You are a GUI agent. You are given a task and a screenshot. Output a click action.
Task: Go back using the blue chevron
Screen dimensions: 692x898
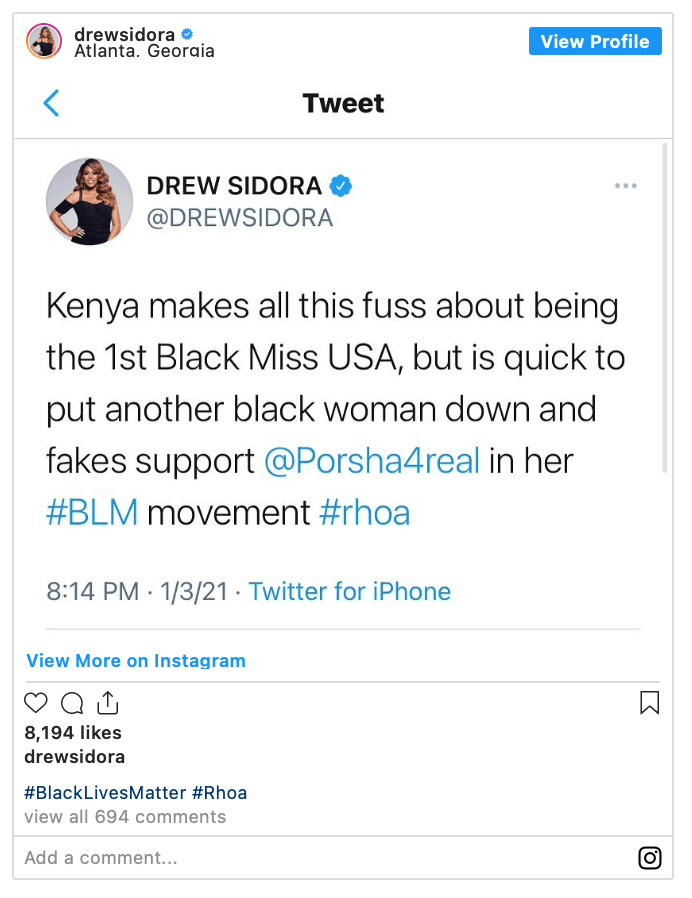coord(51,103)
